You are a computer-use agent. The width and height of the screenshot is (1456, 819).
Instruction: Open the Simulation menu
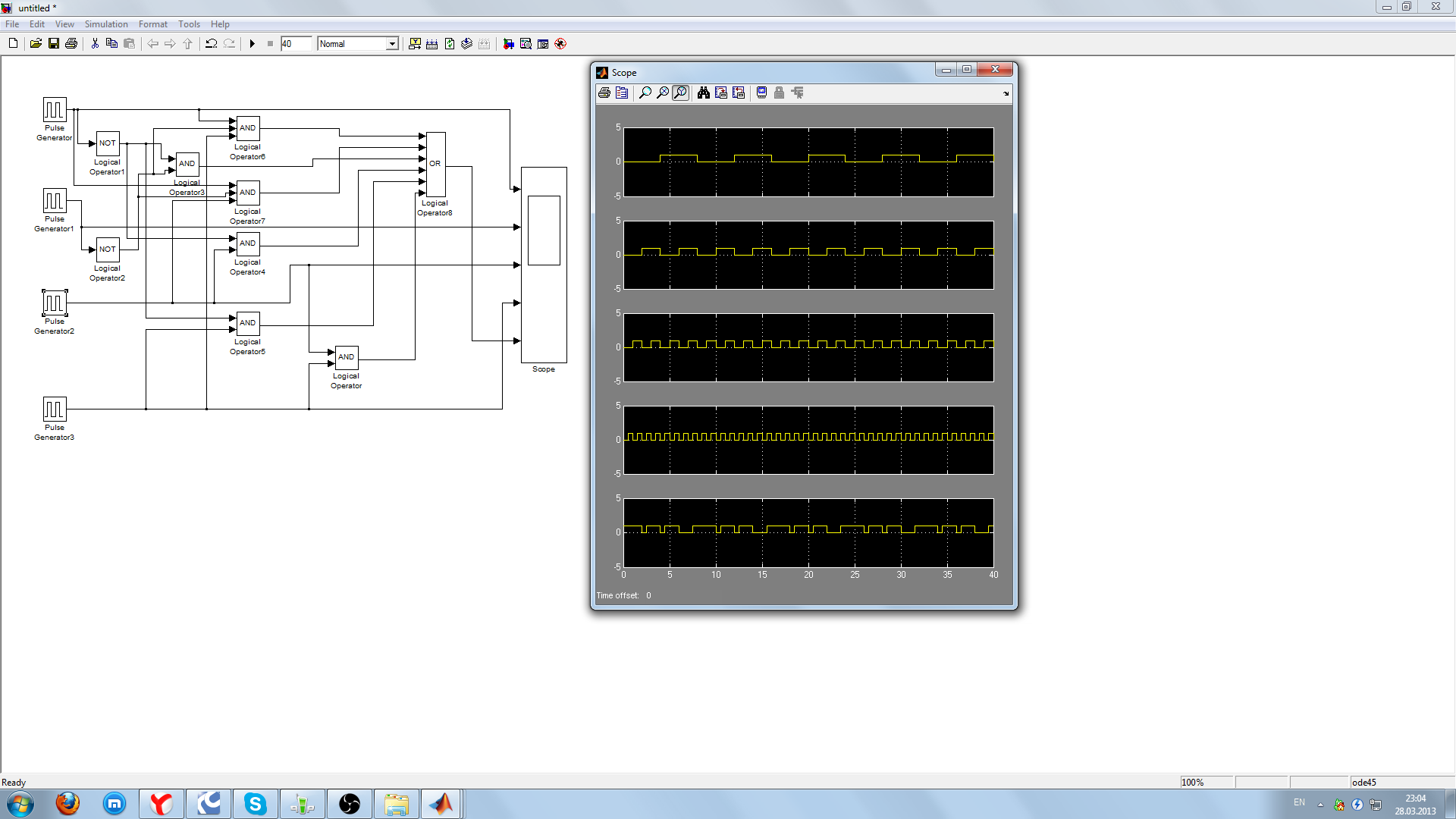coord(106,24)
